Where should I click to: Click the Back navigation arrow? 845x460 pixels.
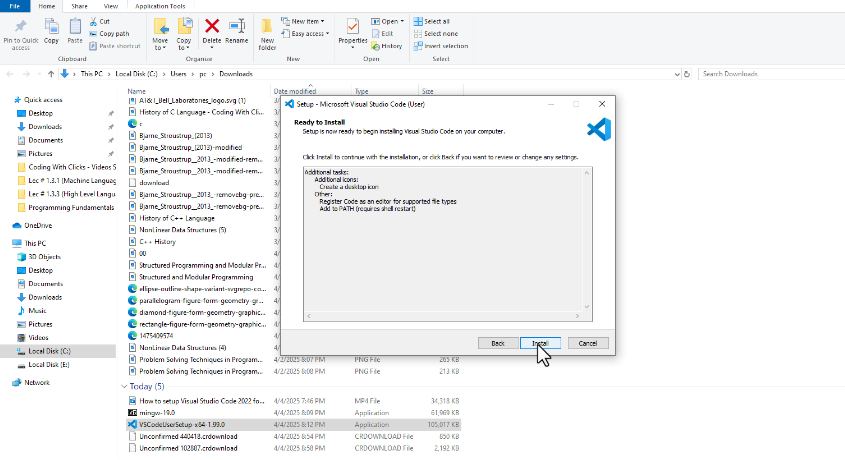click(10, 74)
